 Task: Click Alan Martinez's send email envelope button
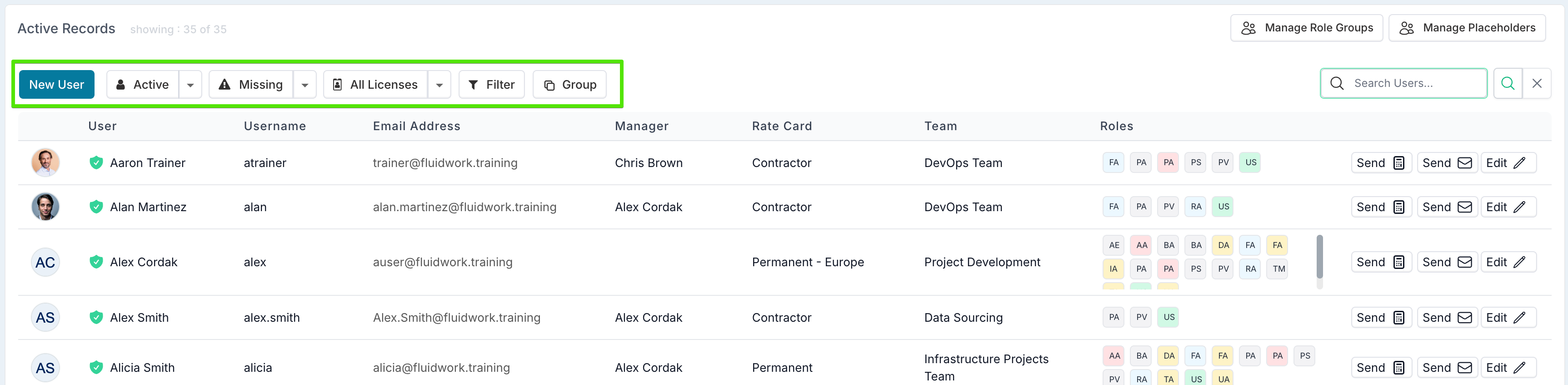tap(1447, 207)
